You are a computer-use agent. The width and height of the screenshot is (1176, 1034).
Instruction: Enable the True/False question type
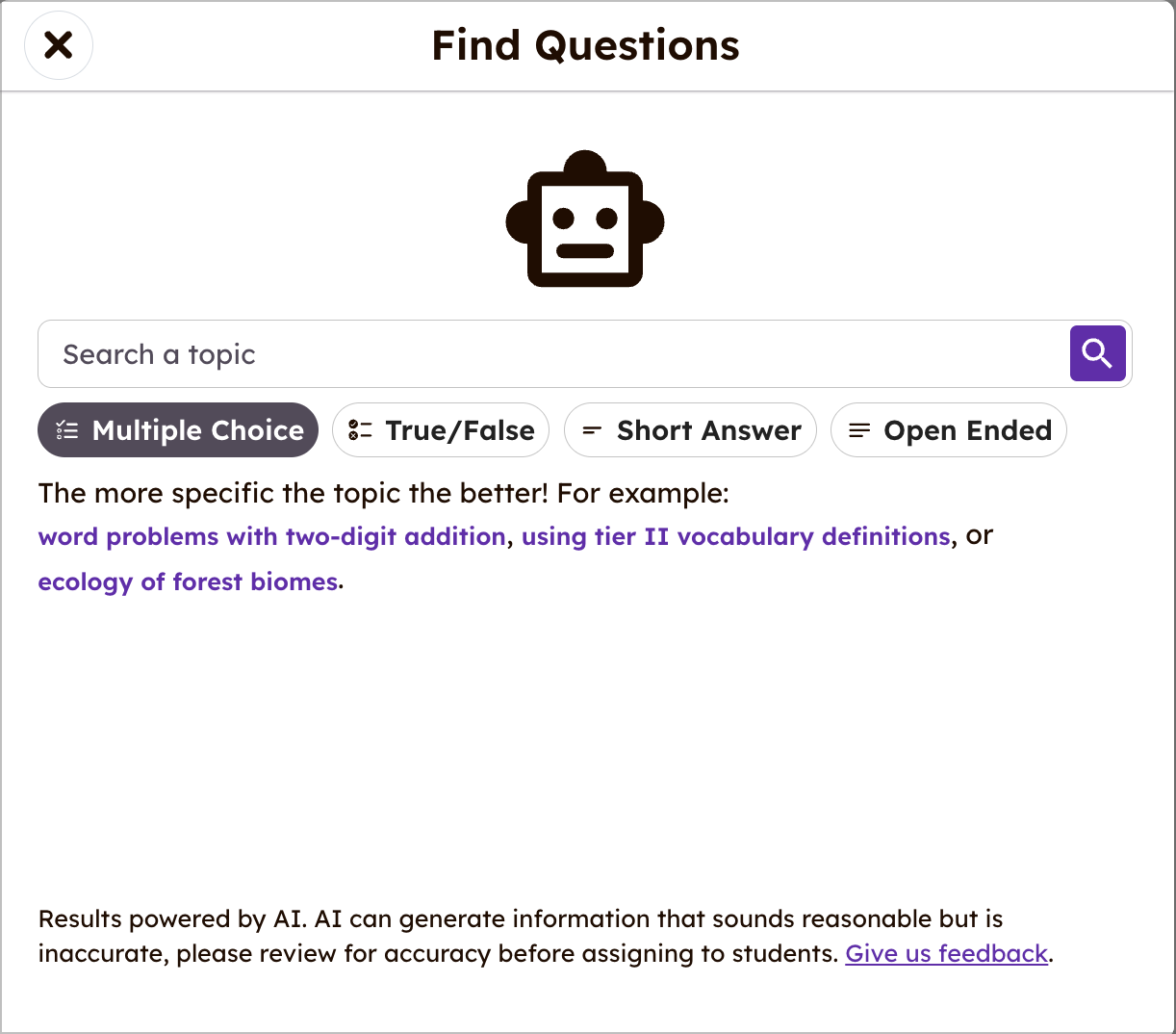tap(441, 430)
